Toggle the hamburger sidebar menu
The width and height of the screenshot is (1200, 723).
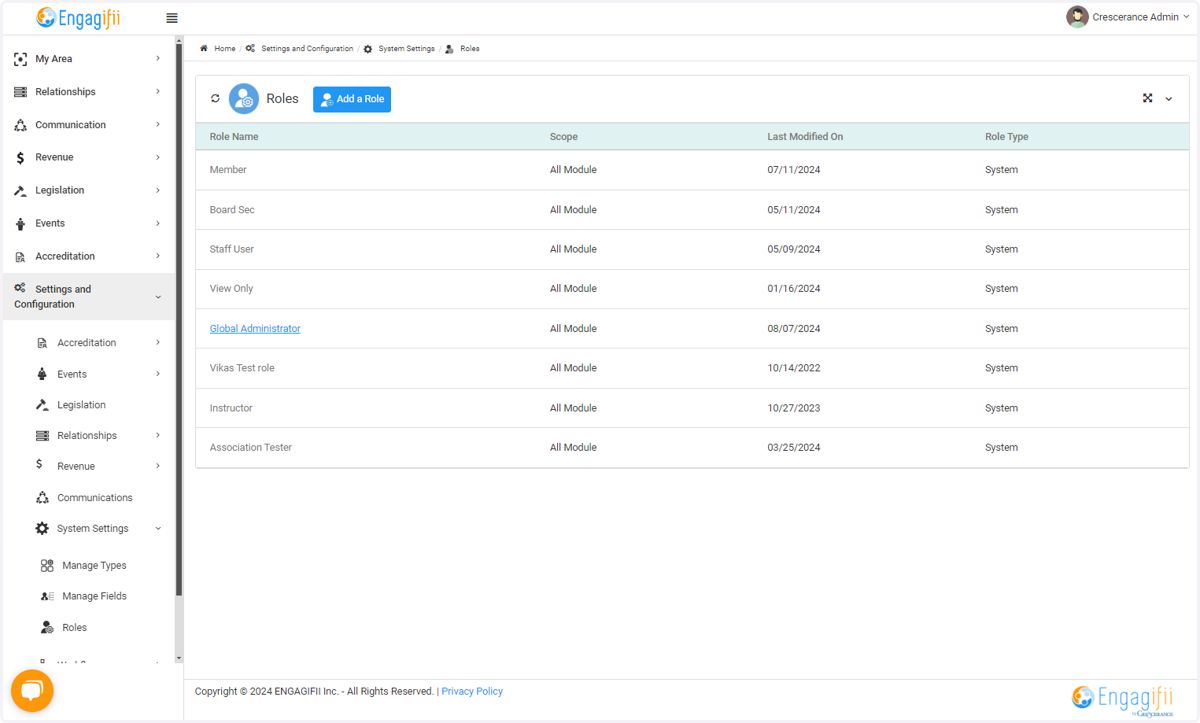click(x=172, y=18)
